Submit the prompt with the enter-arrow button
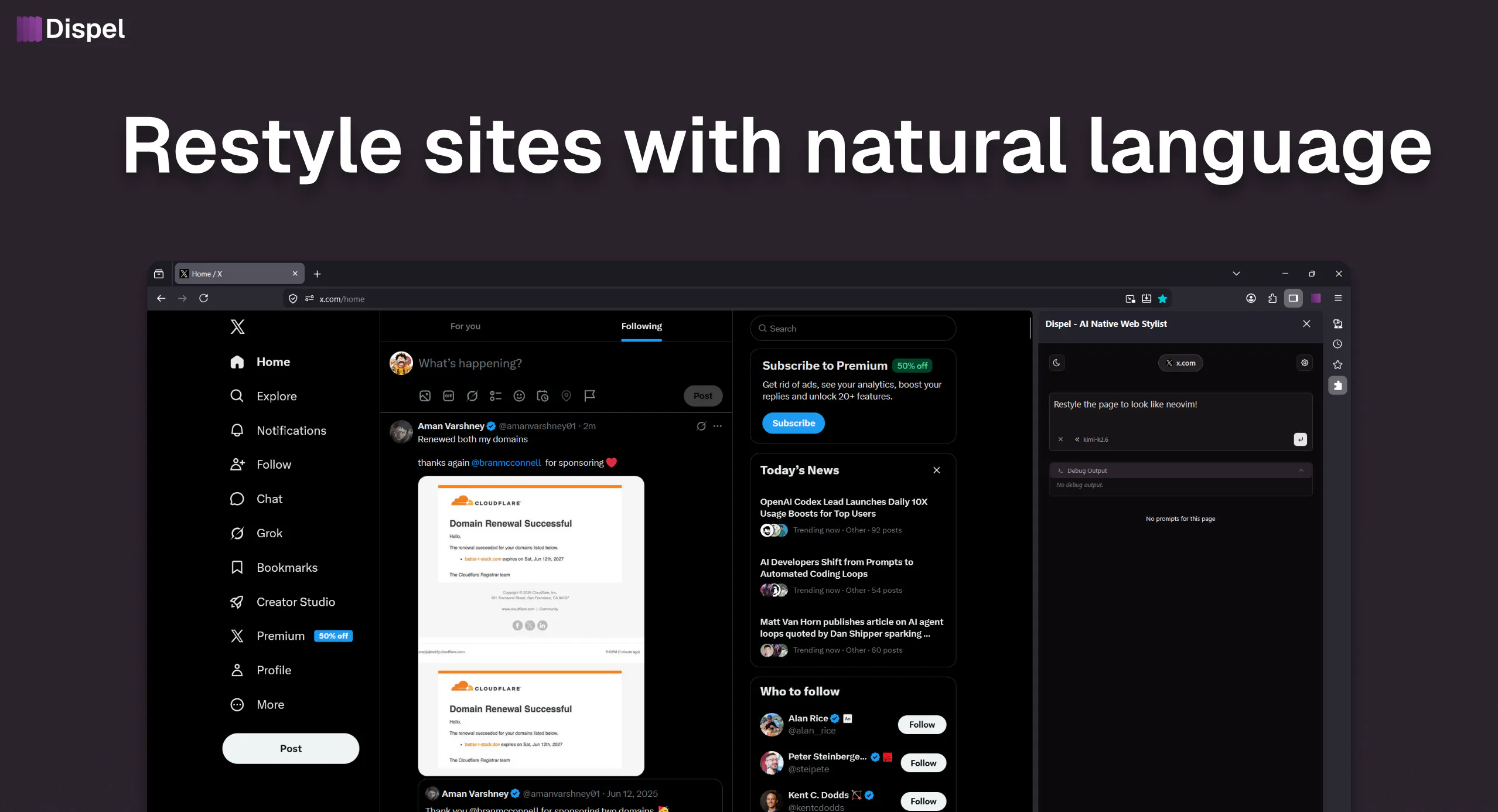The image size is (1498, 812). pos(1300,439)
